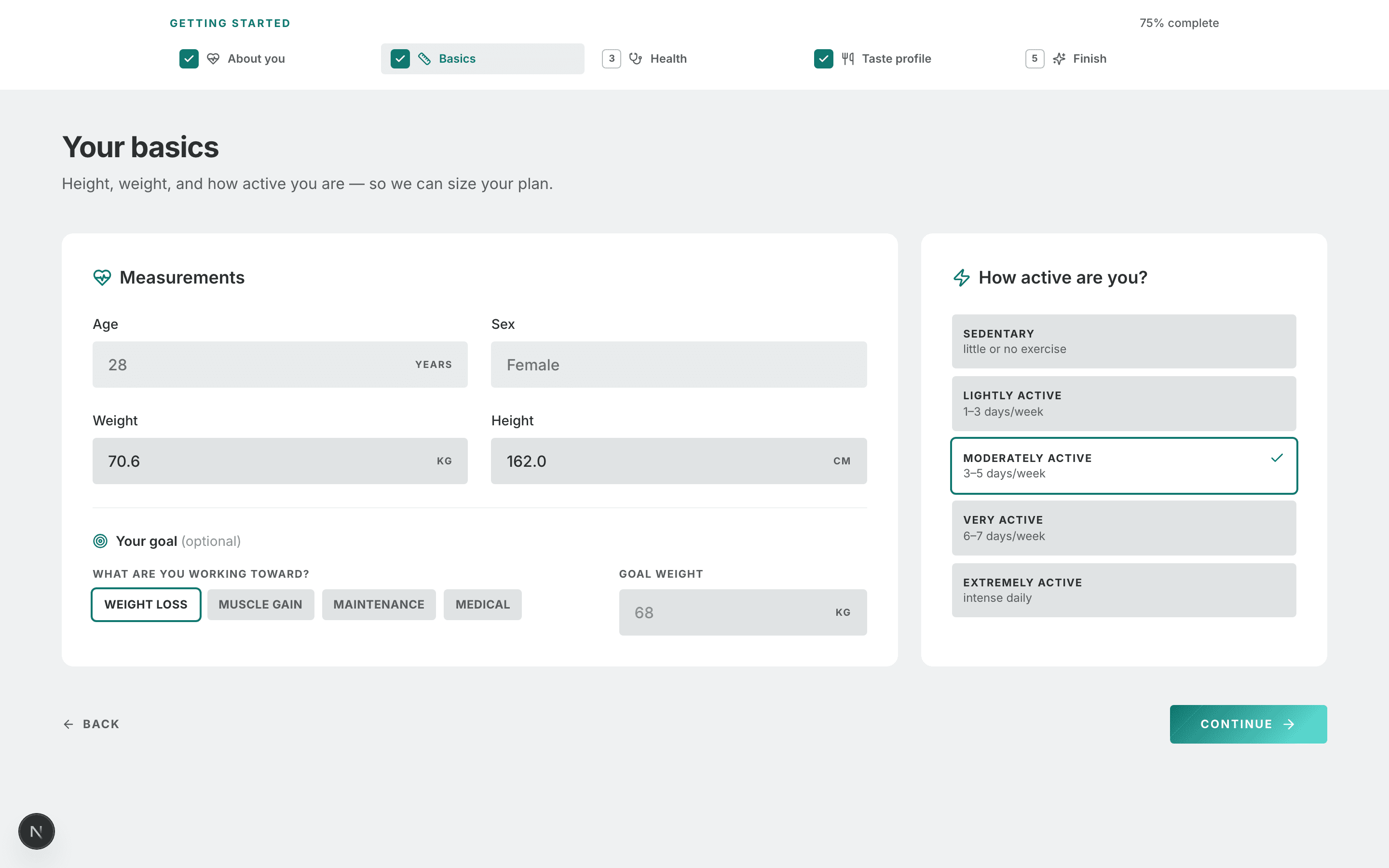The image size is (1389, 868).
Task: Click the Continue button
Action: 1248,724
